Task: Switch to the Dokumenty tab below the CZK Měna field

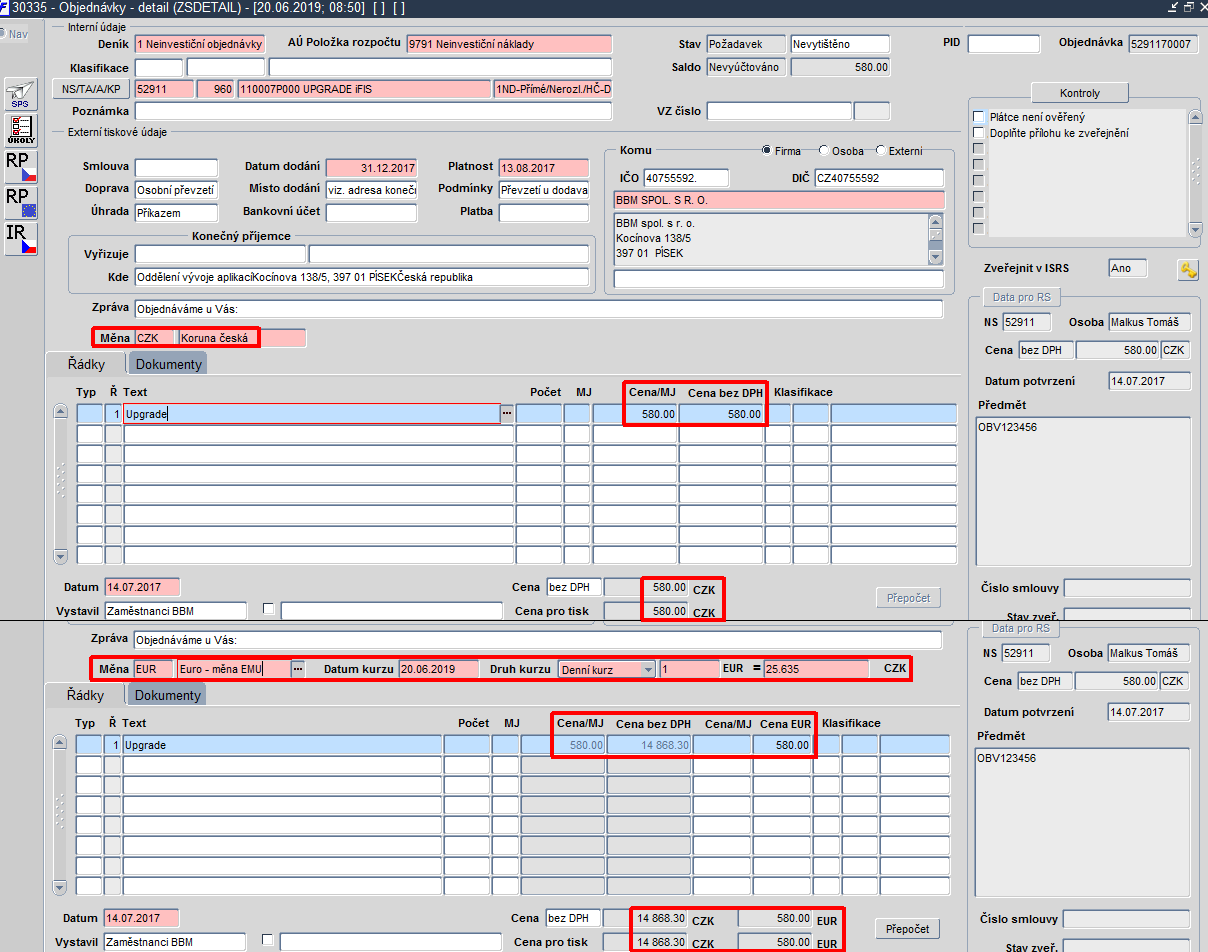Action: [x=169, y=364]
